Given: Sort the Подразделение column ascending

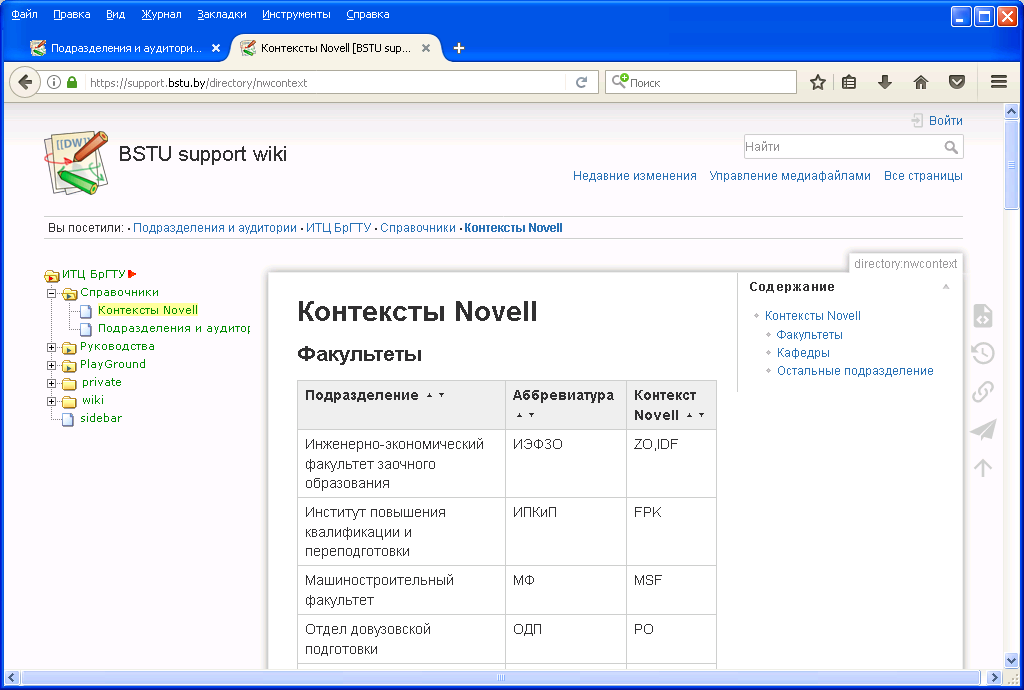Looking at the screenshot, I should point(428,394).
